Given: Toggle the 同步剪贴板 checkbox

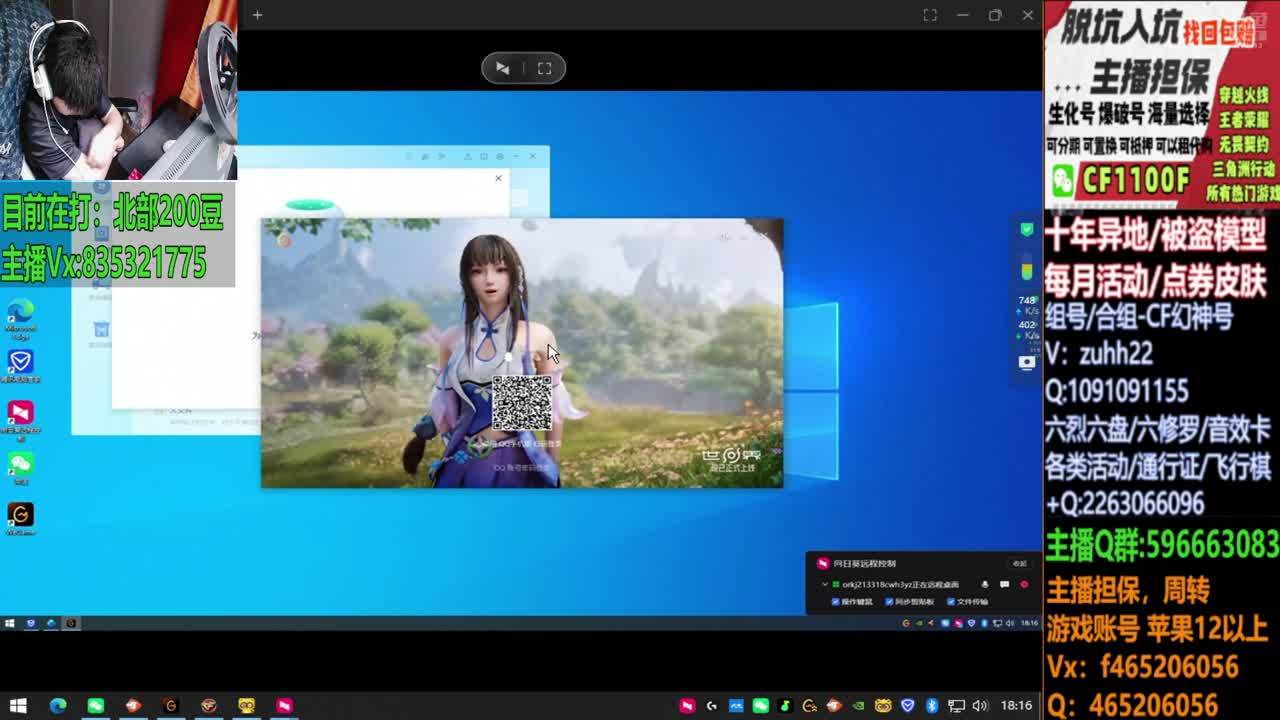Looking at the screenshot, I should coord(889,602).
